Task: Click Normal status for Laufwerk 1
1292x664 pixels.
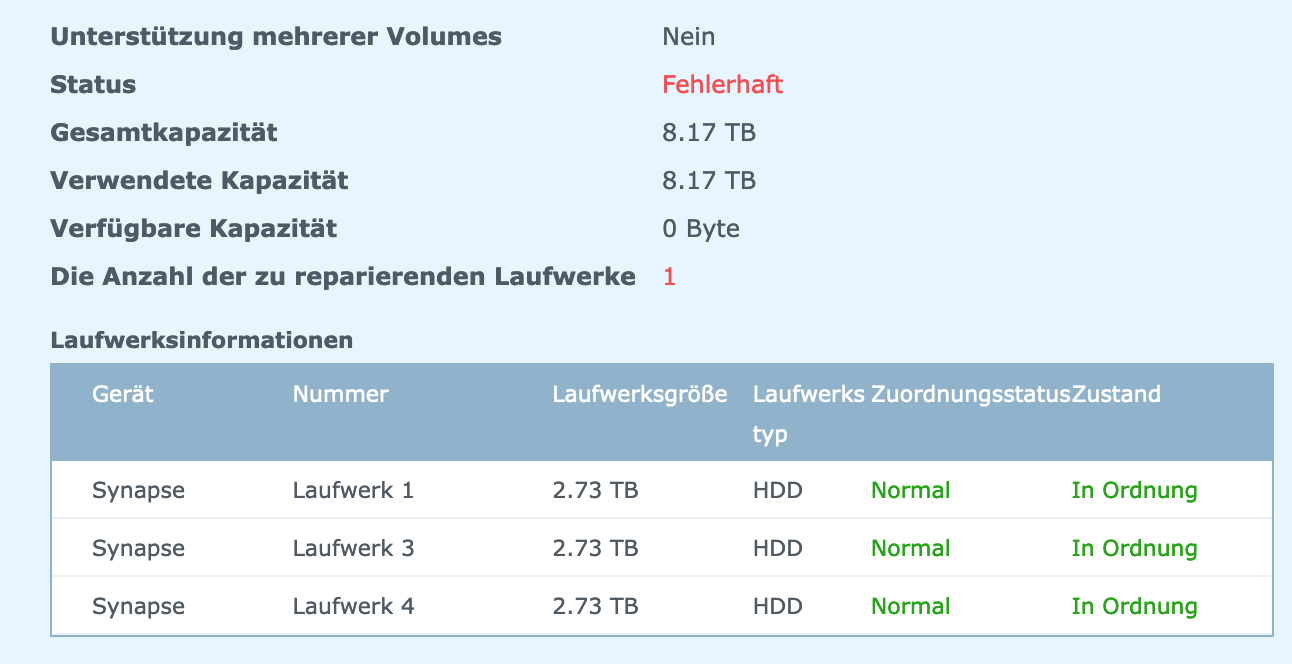Action: coord(910,490)
